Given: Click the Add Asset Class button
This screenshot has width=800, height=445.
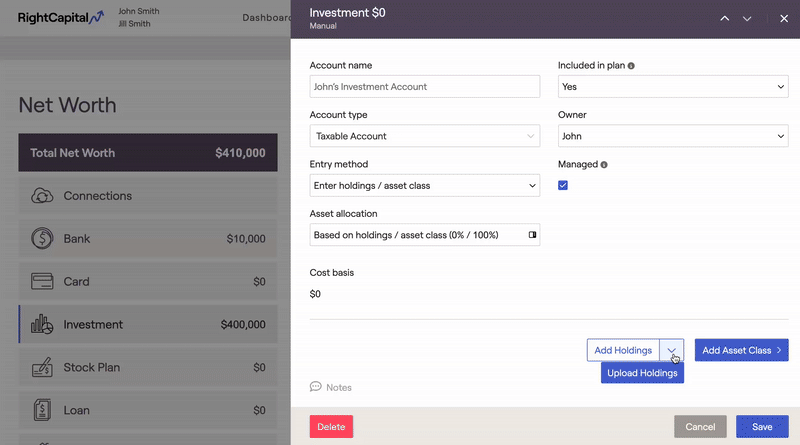Looking at the screenshot, I should pyautogui.click(x=741, y=350).
